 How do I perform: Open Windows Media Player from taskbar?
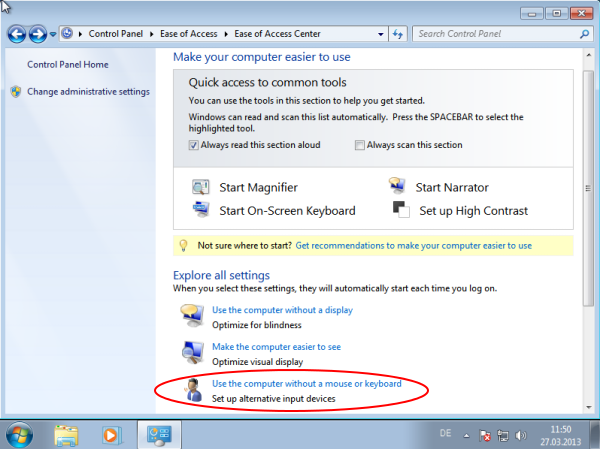pyautogui.click(x=112, y=435)
